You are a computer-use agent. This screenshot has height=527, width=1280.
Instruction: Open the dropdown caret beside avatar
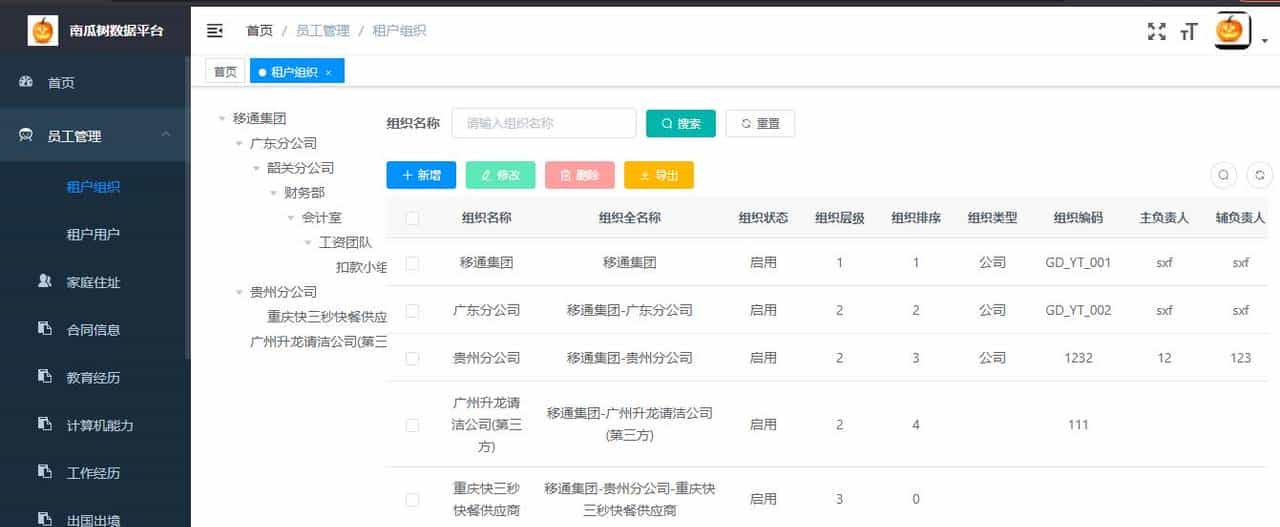[1265, 41]
